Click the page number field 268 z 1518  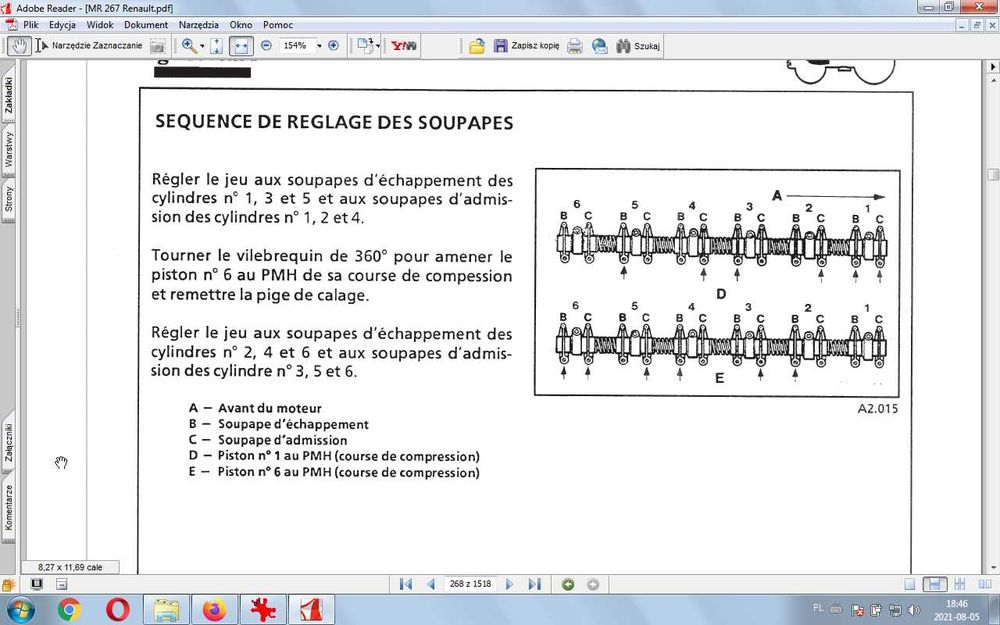[470, 584]
